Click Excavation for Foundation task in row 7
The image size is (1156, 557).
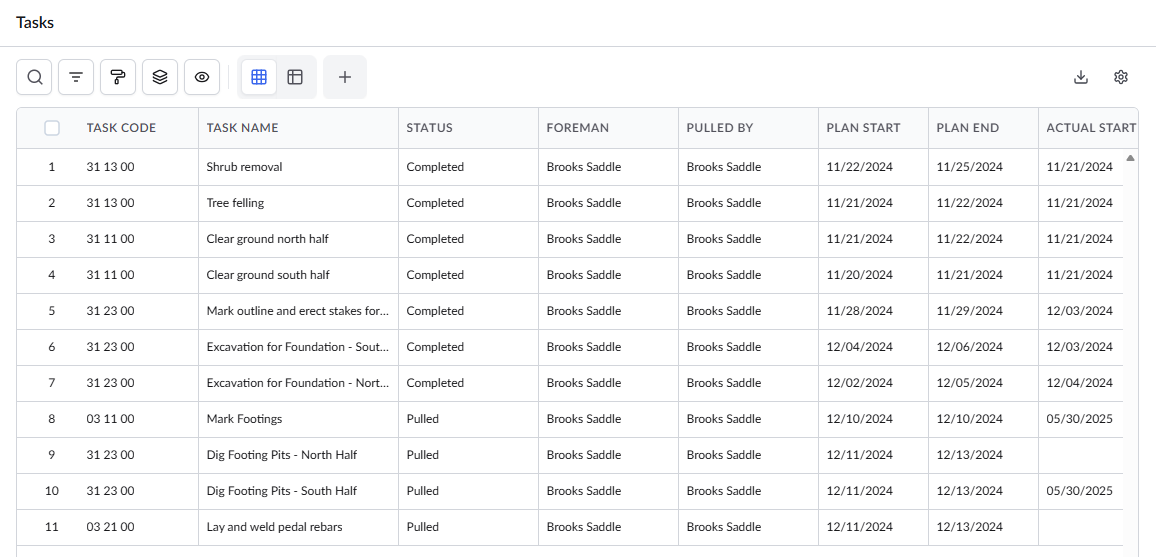[298, 383]
